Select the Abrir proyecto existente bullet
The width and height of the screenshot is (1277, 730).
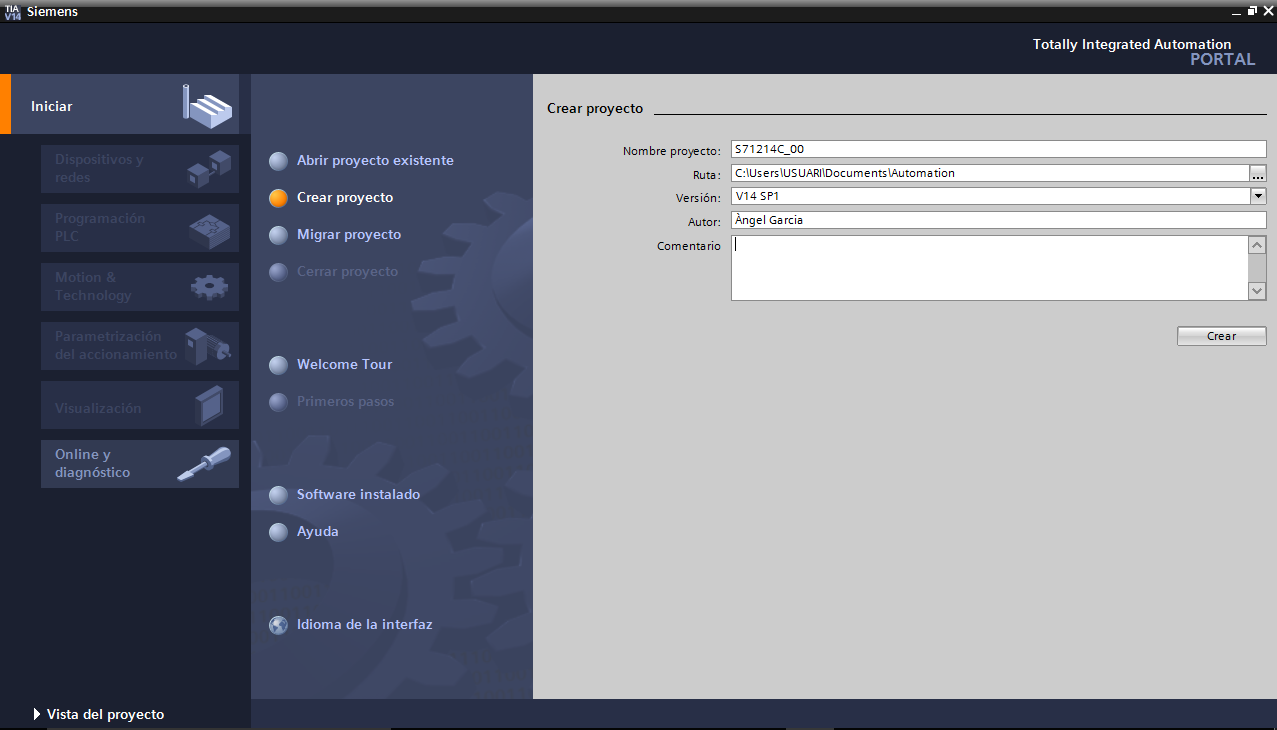click(x=278, y=161)
